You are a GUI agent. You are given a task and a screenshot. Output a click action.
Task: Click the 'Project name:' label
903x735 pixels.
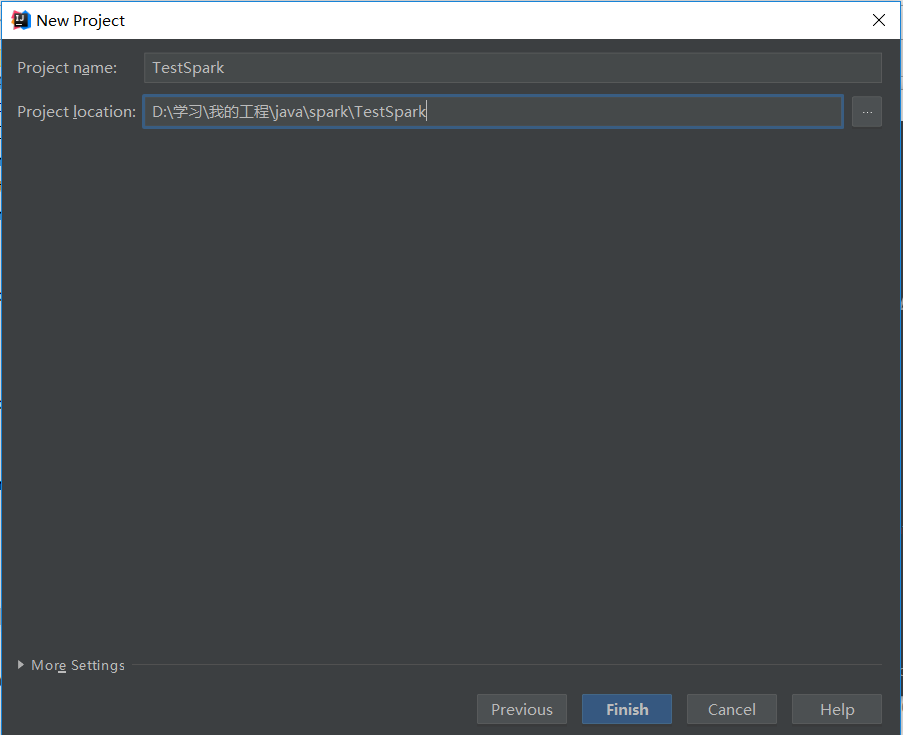(x=67, y=68)
